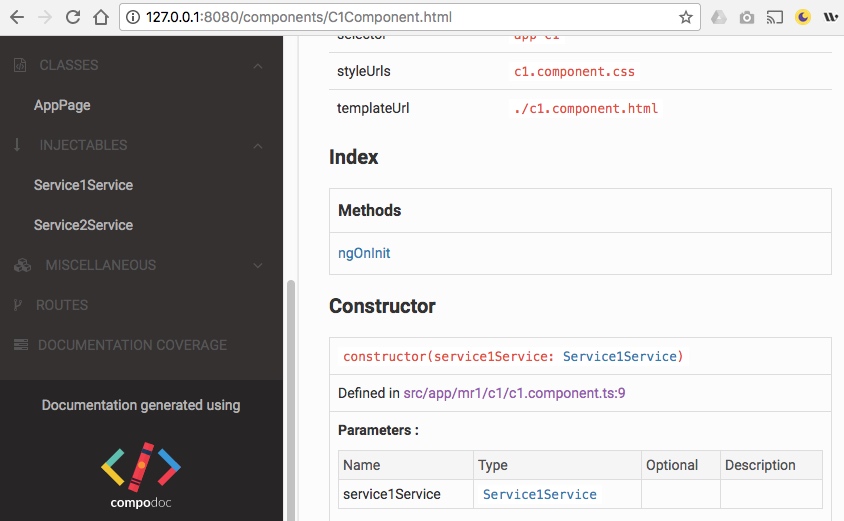Click the Documentation coverage table icon

pyautogui.click(x=21, y=344)
